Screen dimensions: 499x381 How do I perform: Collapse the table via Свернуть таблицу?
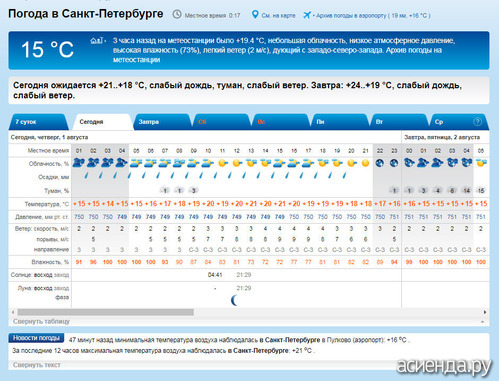point(41,322)
